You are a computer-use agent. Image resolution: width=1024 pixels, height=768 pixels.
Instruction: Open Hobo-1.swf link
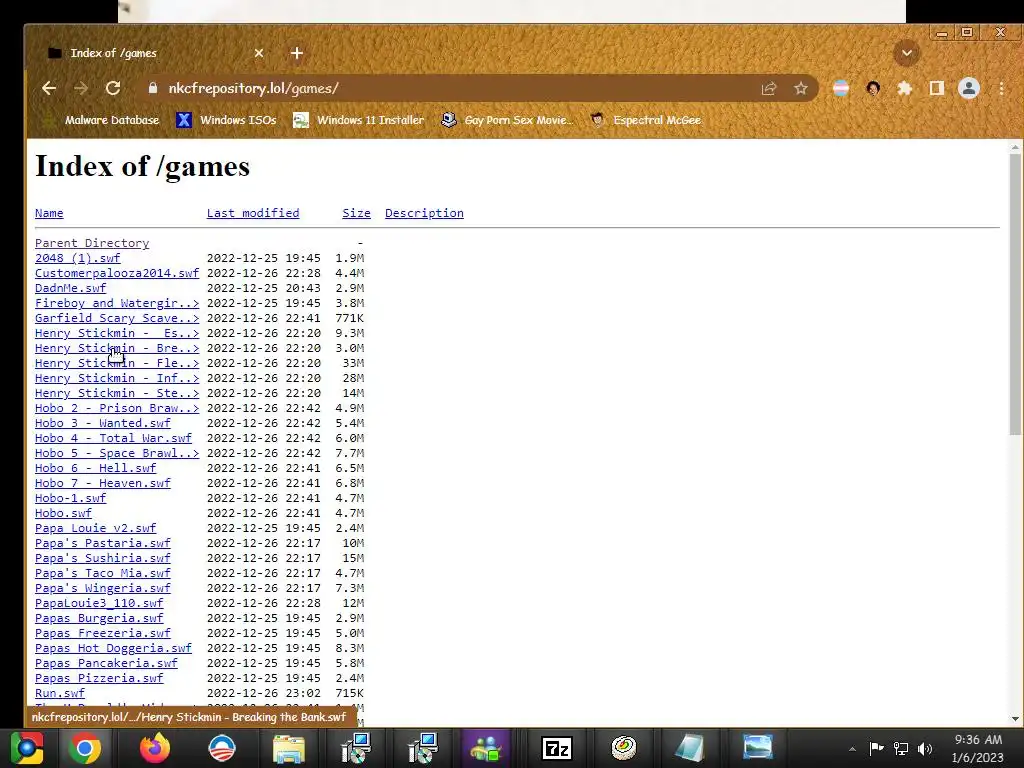(71, 498)
